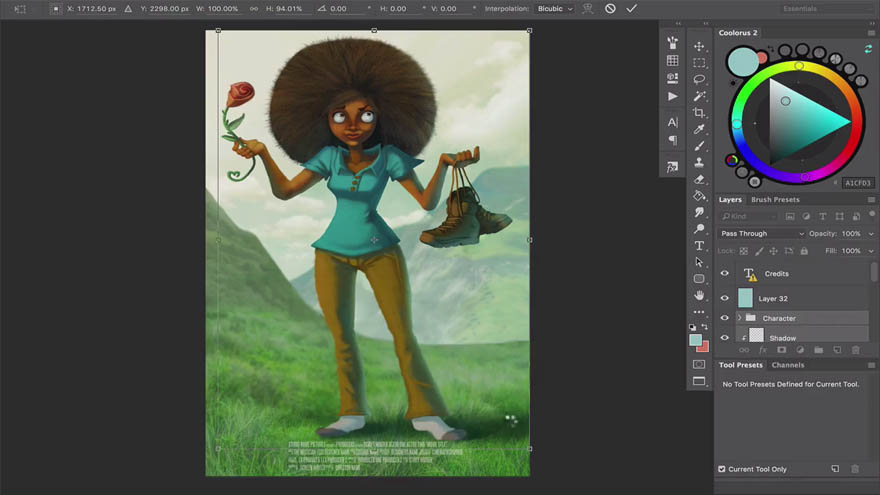Select the Eraser tool
This screenshot has height=495, width=880.
coord(699,179)
